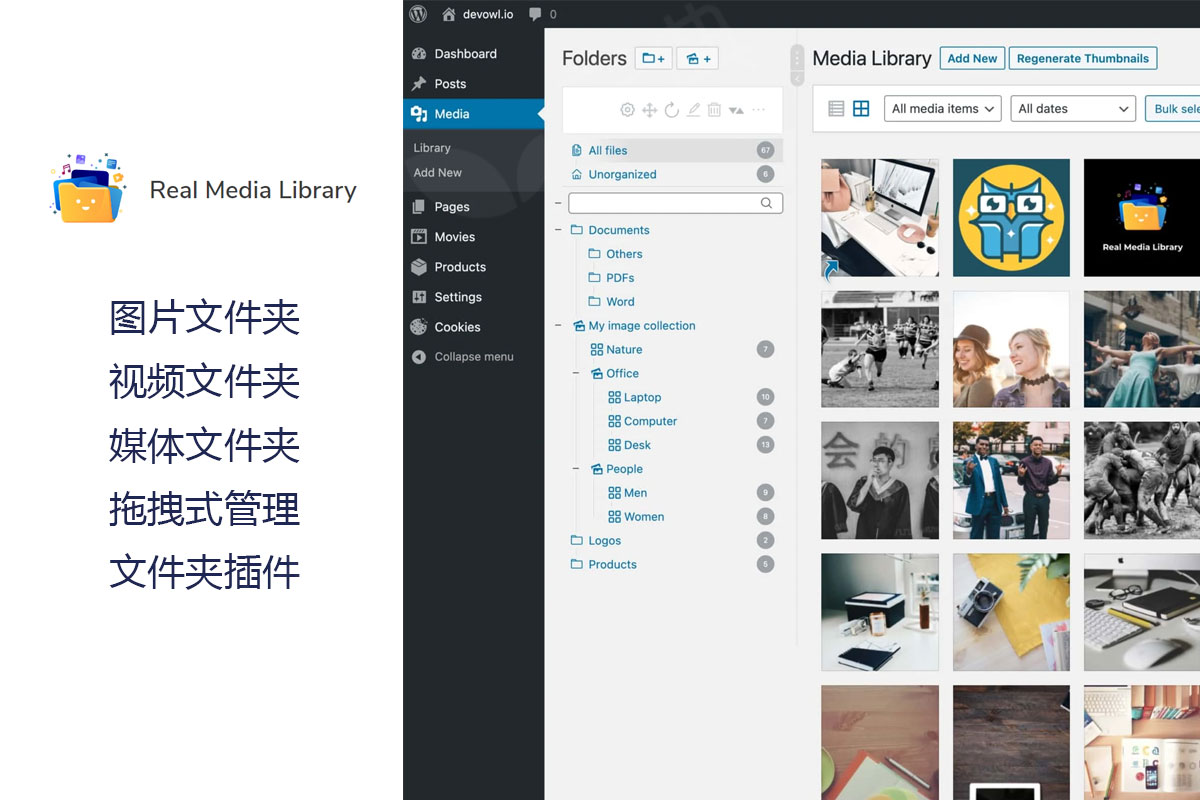Open the devowl.io site home link
The height and width of the screenshot is (800, 1200).
pyautogui.click(x=477, y=14)
